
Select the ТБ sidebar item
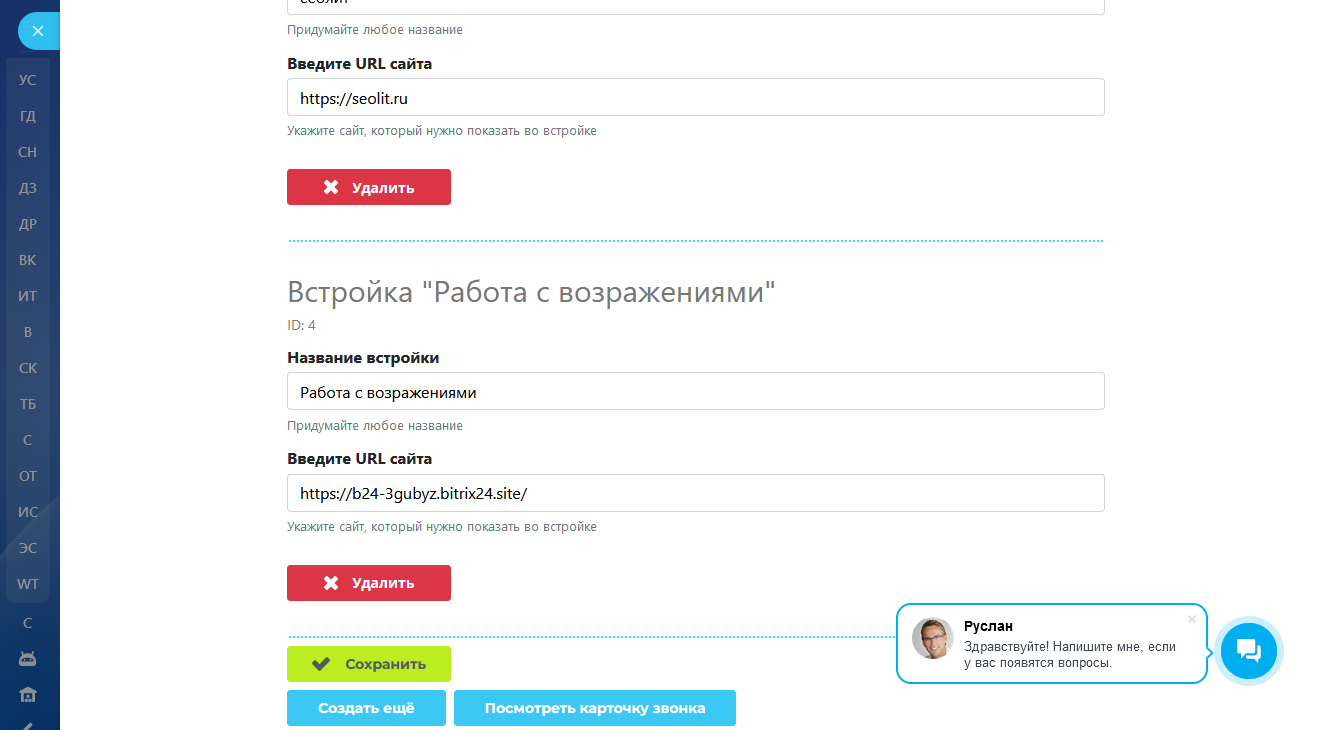tap(28, 404)
